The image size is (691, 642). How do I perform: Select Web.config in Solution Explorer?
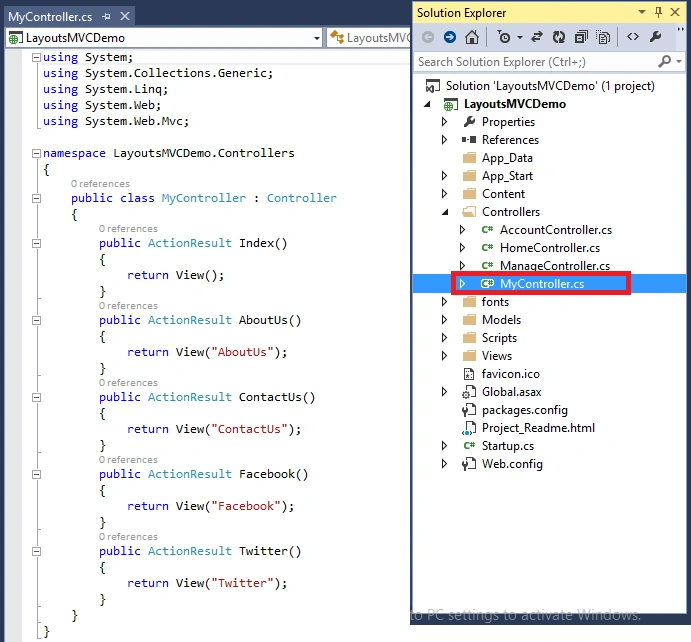(512, 464)
